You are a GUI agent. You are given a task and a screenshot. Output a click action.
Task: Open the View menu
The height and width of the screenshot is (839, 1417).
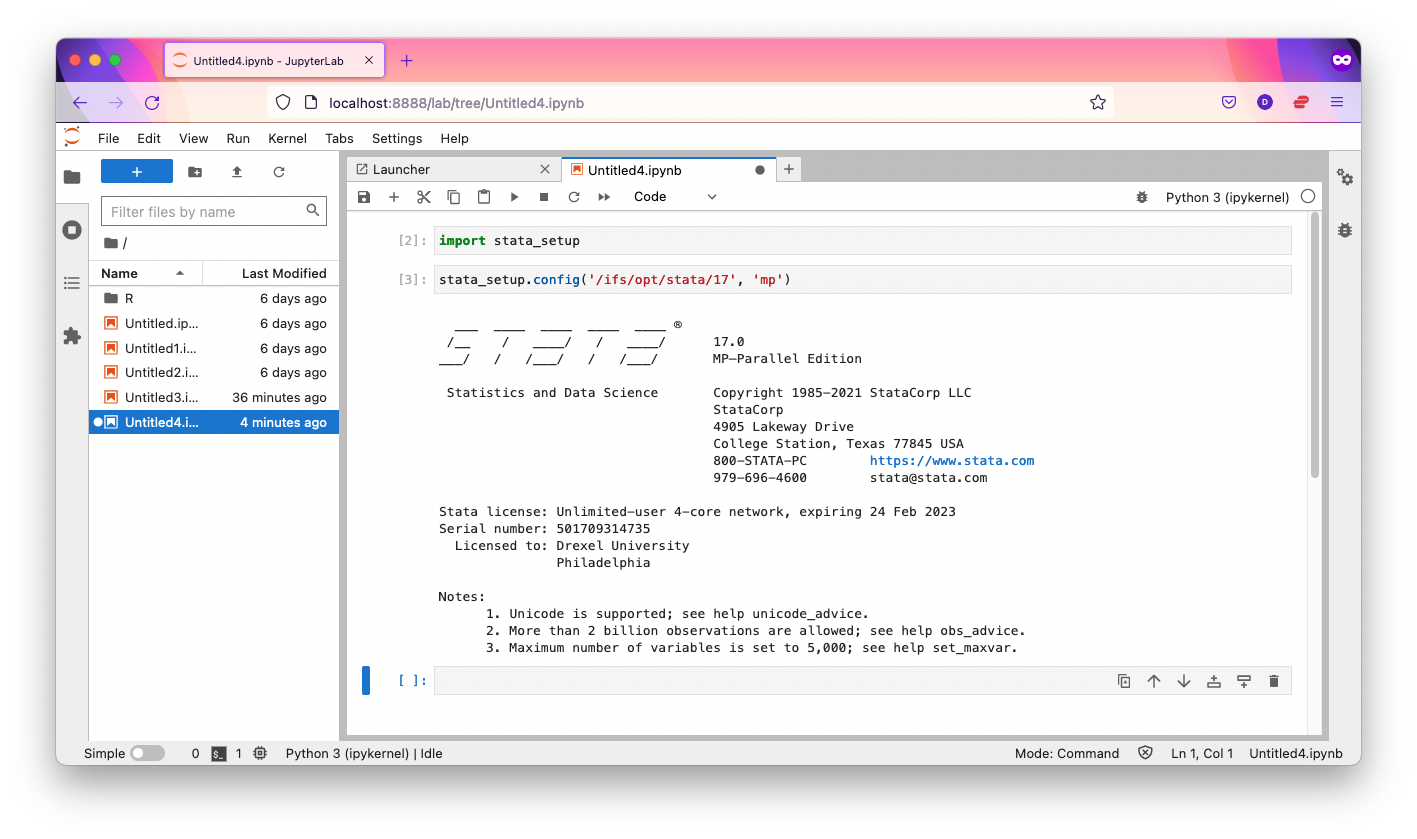(x=193, y=138)
